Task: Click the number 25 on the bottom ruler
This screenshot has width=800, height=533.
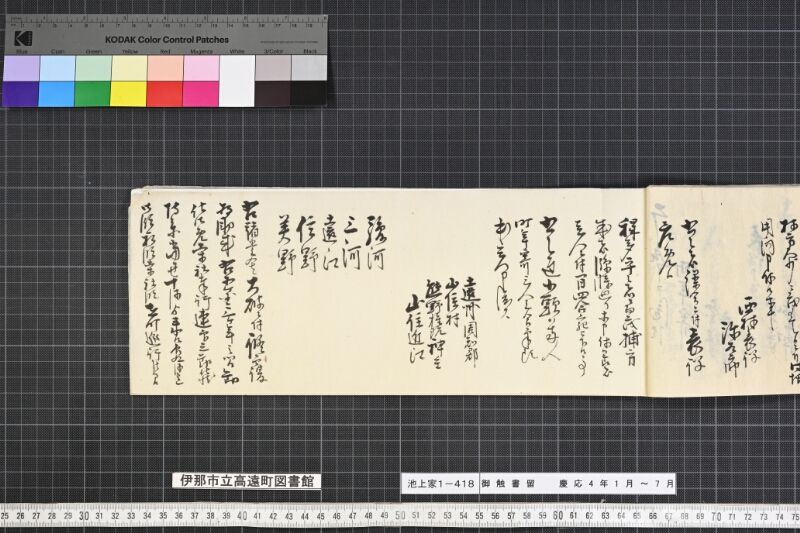Action: [x=5, y=516]
